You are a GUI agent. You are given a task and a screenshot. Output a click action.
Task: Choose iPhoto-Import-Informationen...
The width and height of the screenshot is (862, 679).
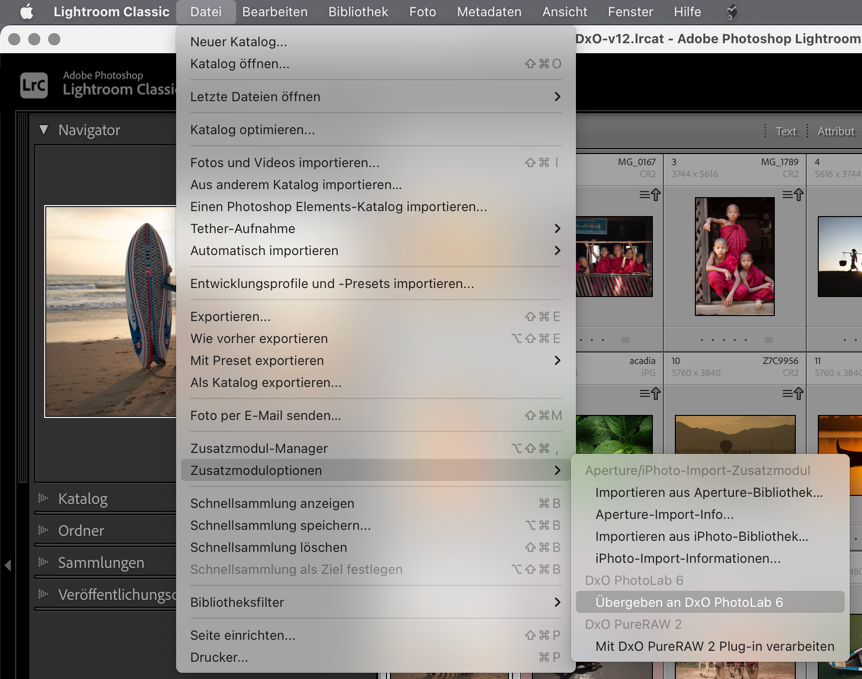710,559
